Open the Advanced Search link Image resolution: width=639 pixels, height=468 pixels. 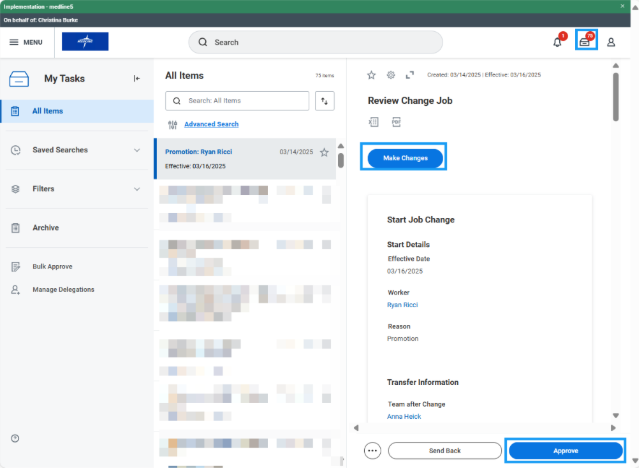tap(211, 124)
